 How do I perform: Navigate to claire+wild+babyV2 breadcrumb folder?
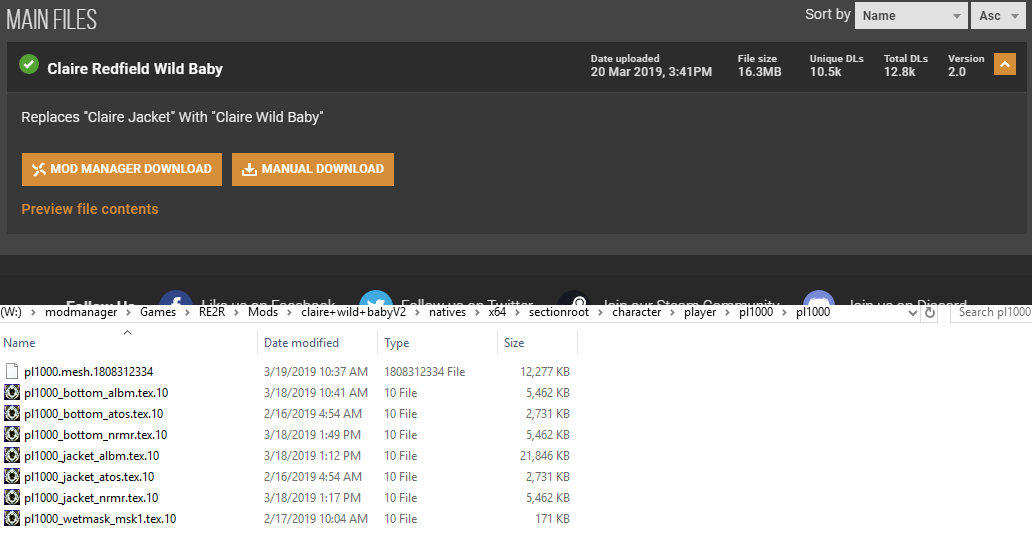[353, 312]
